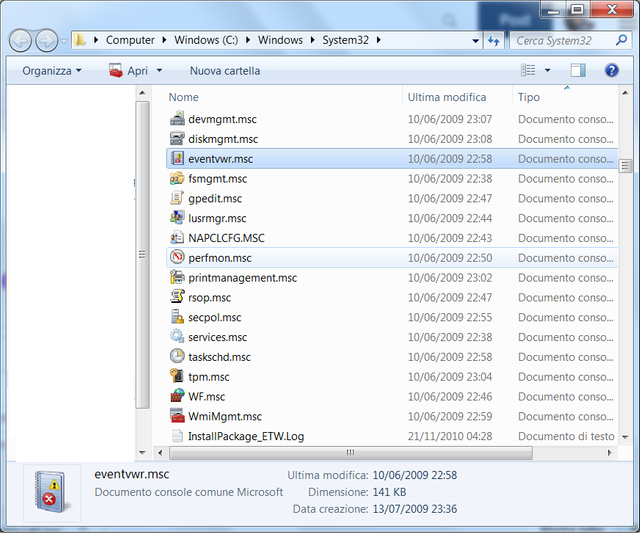Click the Forward navigation arrow

pos(46,41)
